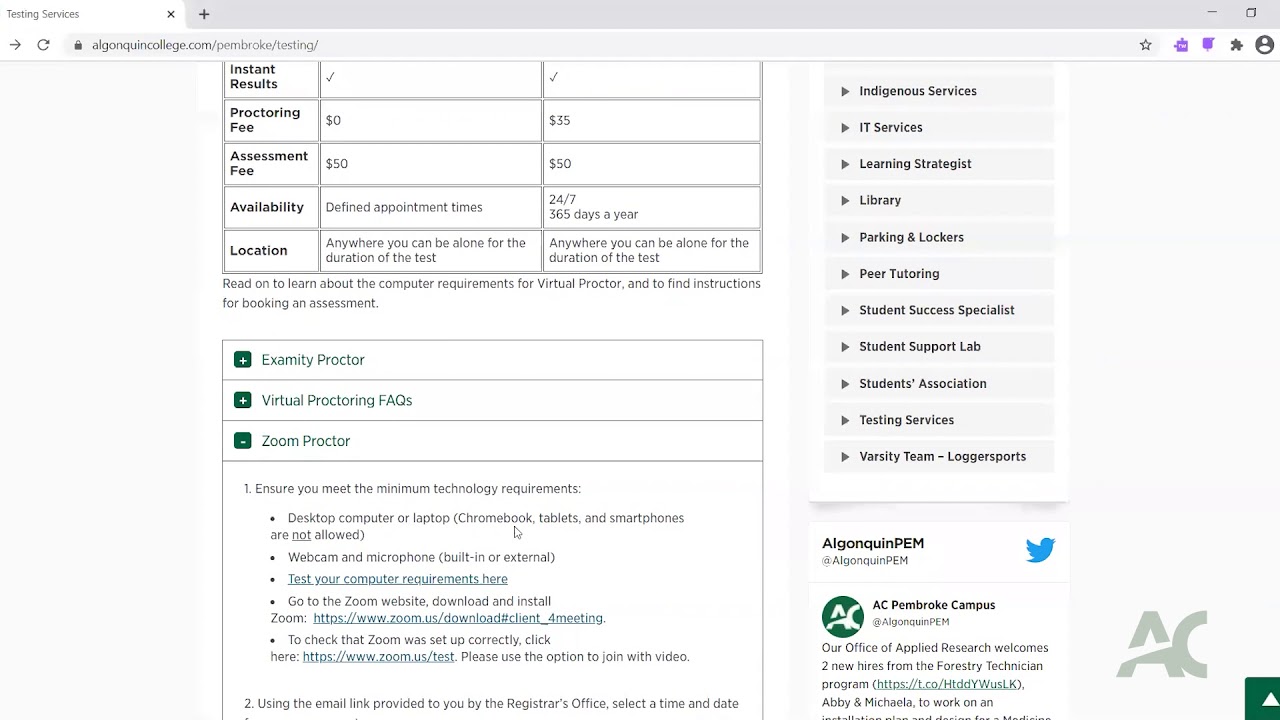Open the second purple extension icon
The width and height of the screenshot is (1280, 720).
pyautogui.click(x=1208, y=45)
